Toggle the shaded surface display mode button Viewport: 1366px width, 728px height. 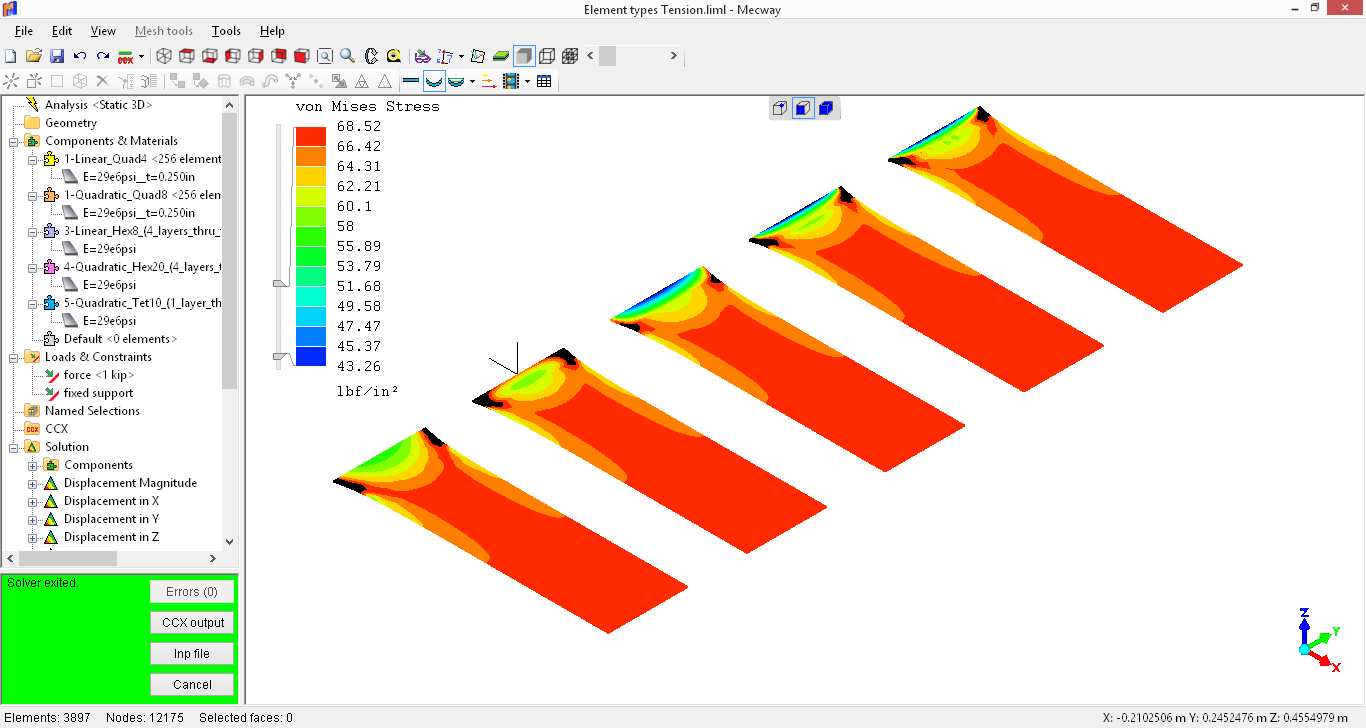524,56
